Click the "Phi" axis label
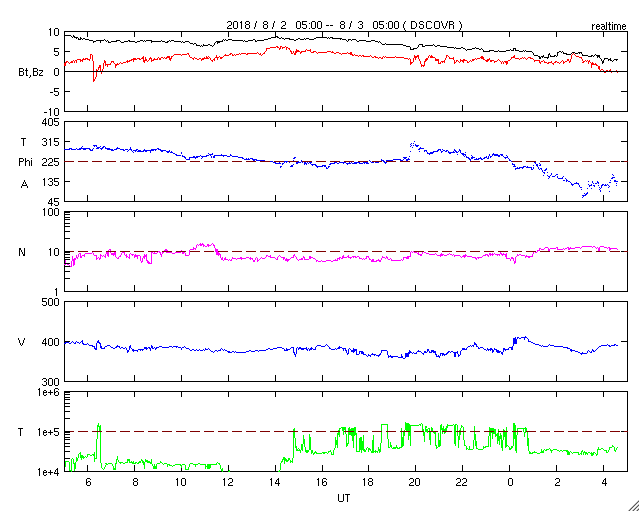 pyautogui.click(x=25, y=163)
